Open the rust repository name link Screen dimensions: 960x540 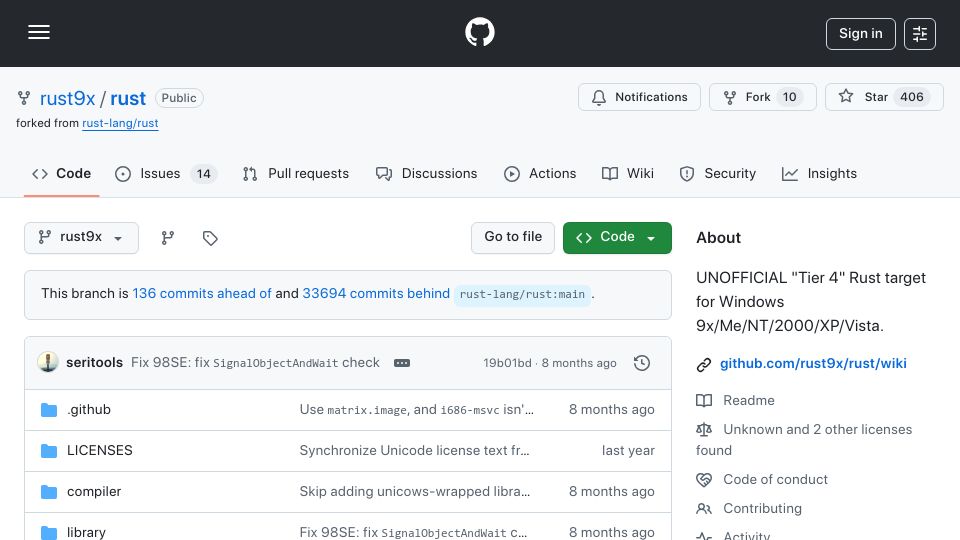click(x=128, y=98)
